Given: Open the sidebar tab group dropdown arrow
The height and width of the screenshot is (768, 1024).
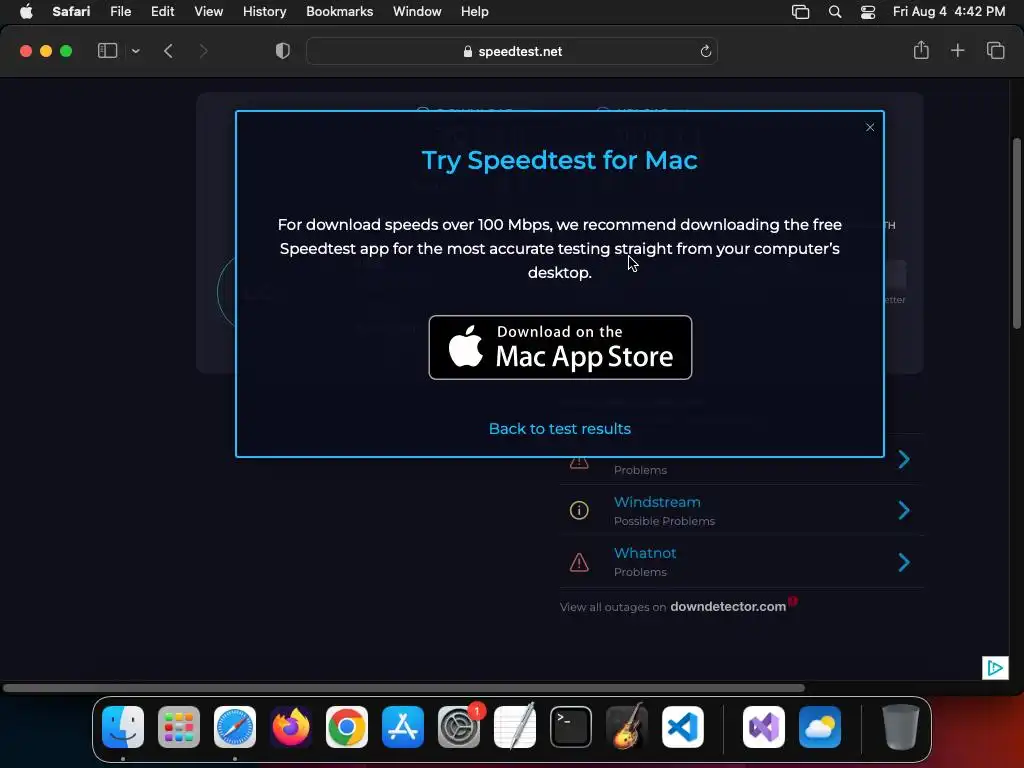Looking at the screenshot, I should click(x=135, y=51).
